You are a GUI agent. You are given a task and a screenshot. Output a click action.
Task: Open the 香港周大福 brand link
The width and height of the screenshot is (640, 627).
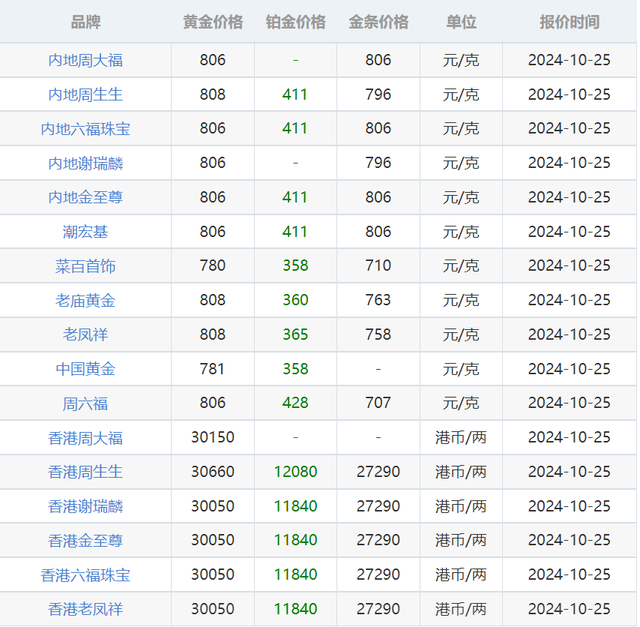[85, 438]
